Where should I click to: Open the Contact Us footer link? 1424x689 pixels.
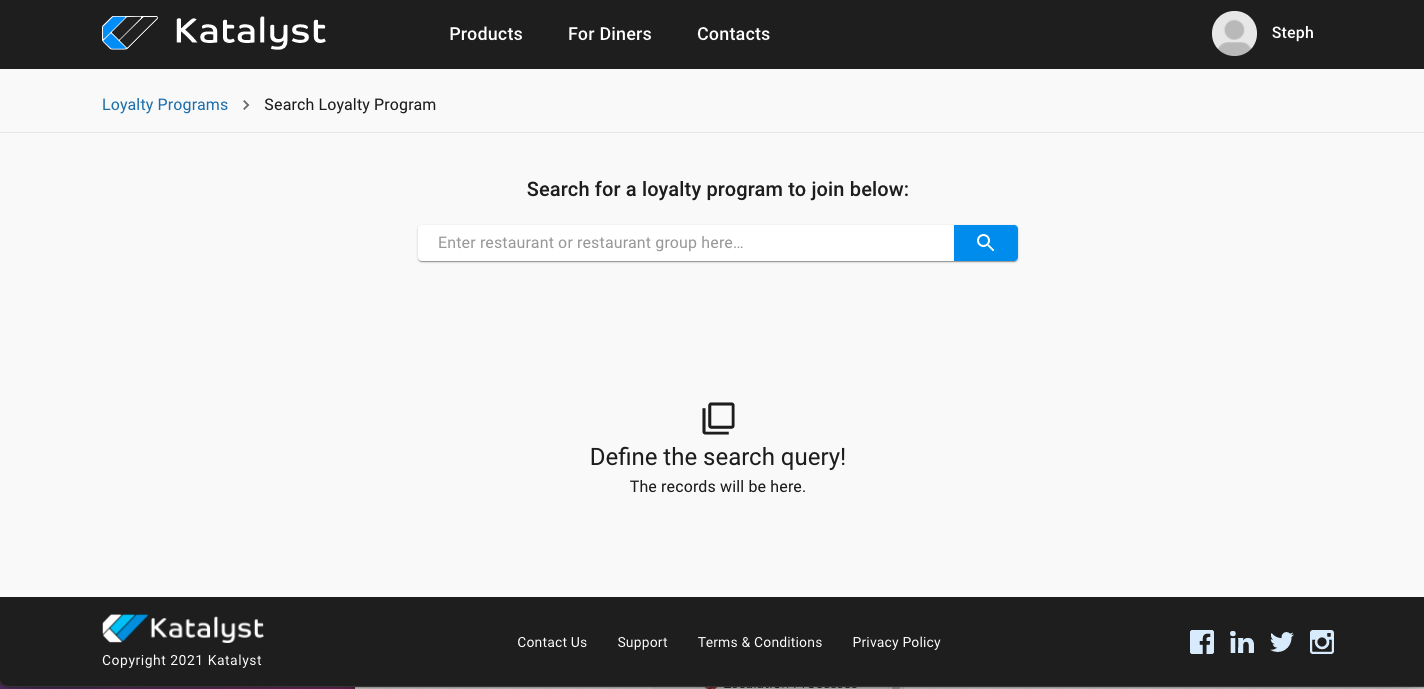[552, 642]
